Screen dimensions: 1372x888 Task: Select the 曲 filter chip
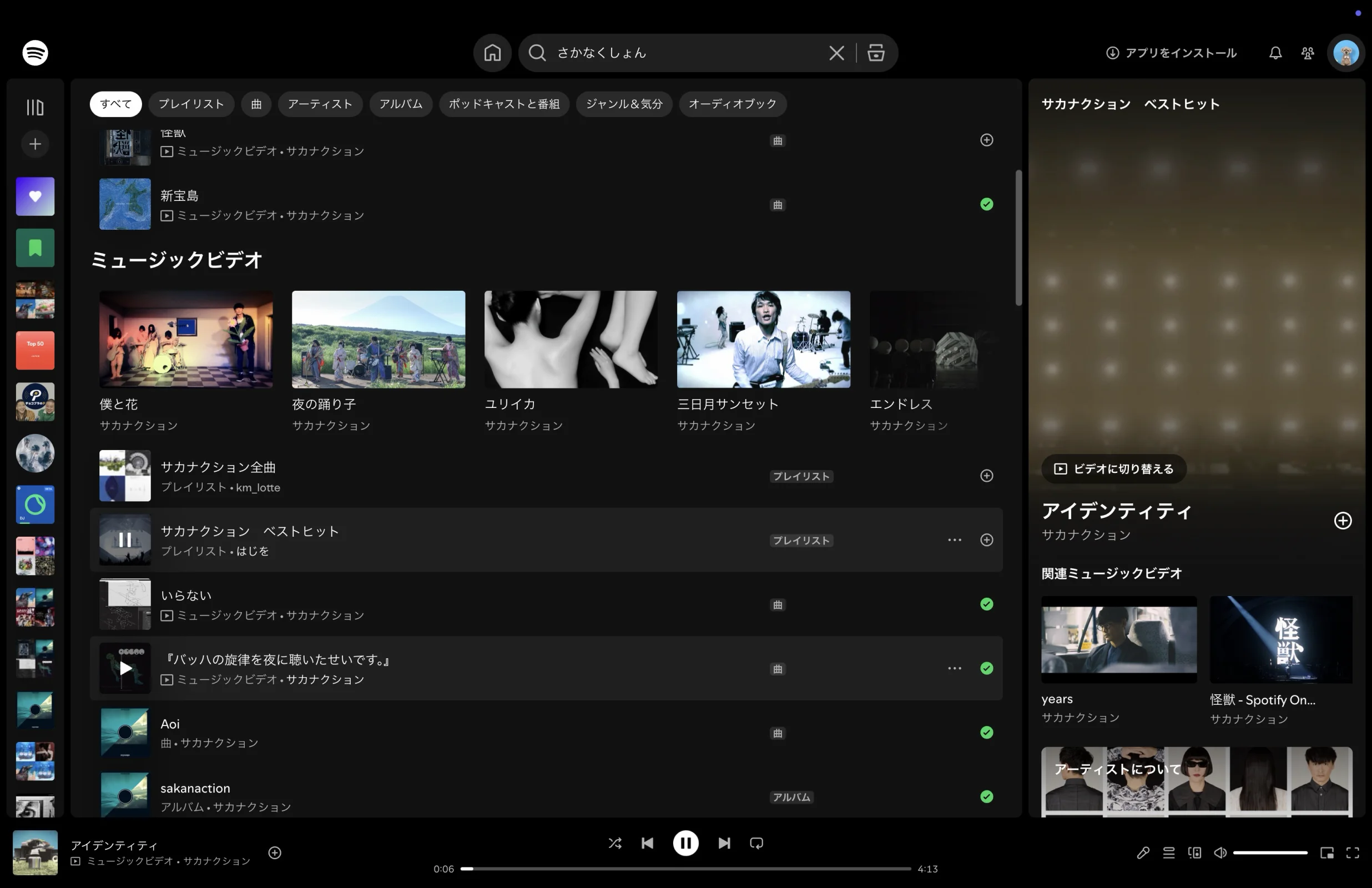[x=256, y=104]
